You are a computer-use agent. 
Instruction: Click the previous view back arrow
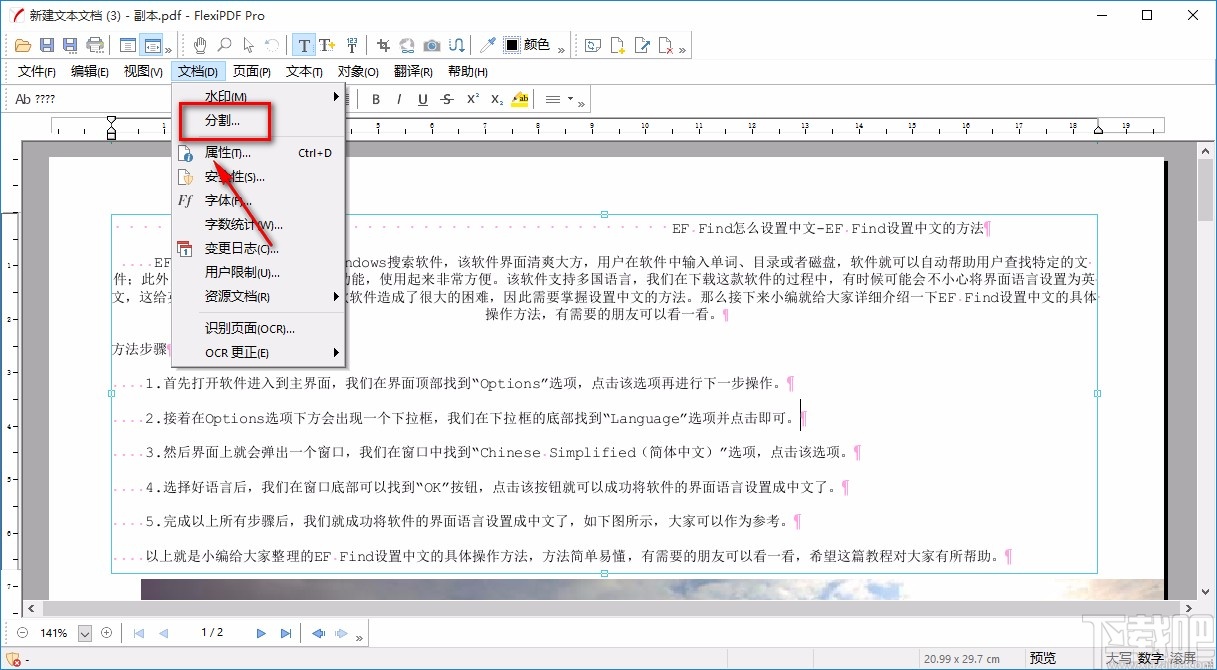click(x=318, y=633)
